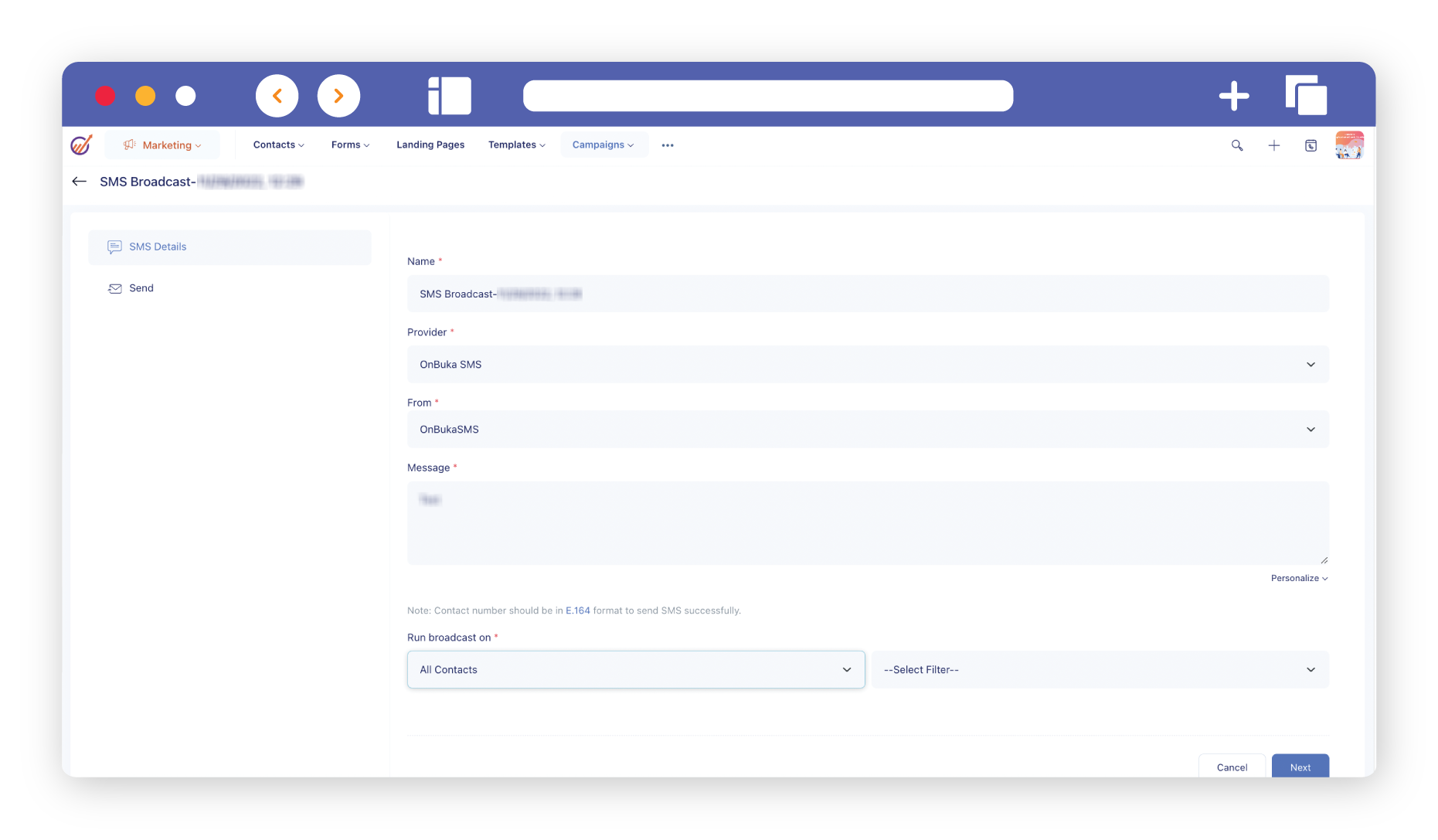Click the plus icon in top navigation
1438x840 pixels.
[1273, 145]
